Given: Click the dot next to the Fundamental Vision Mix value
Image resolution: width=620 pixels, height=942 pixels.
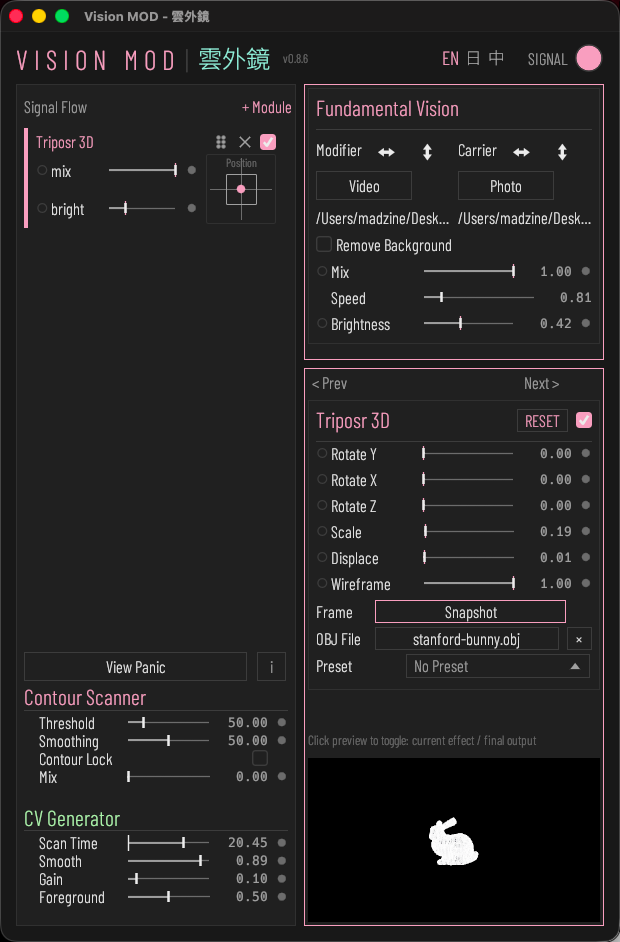Looking at the screenshot, I should tap(586, 272).
